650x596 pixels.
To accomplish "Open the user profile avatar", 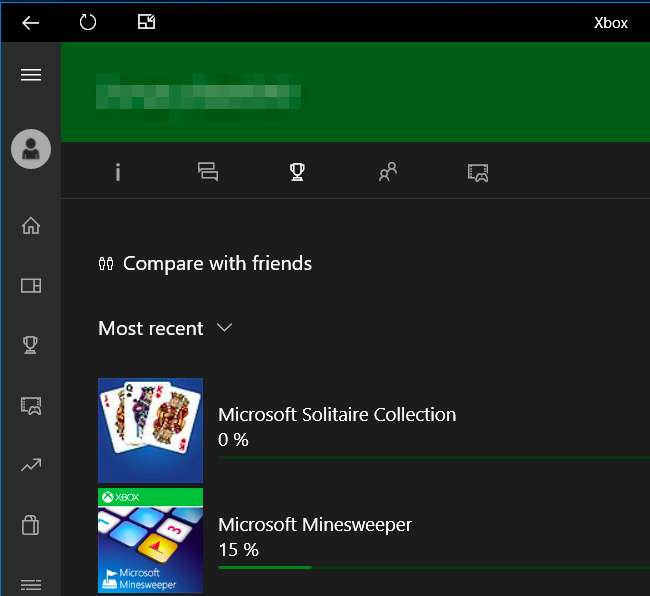I will tap(30, 150).
